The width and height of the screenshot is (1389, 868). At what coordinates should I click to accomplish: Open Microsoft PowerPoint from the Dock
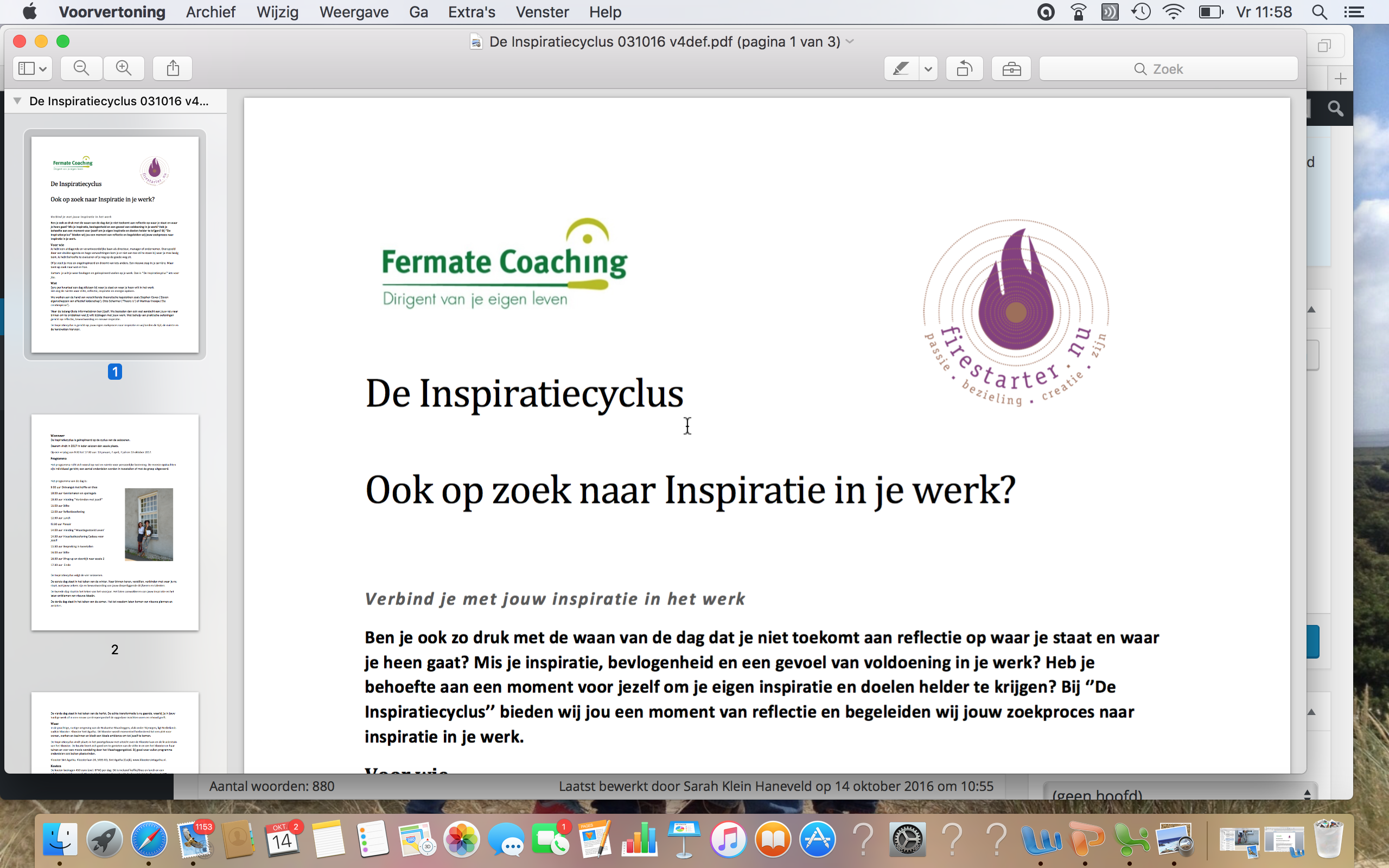(1085, 839)
